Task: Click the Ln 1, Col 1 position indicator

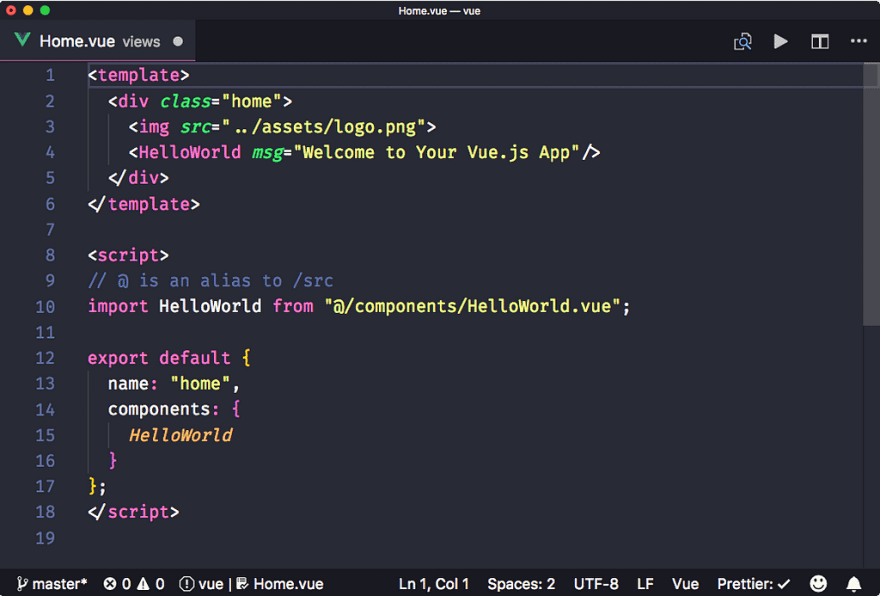Action: 433,584
